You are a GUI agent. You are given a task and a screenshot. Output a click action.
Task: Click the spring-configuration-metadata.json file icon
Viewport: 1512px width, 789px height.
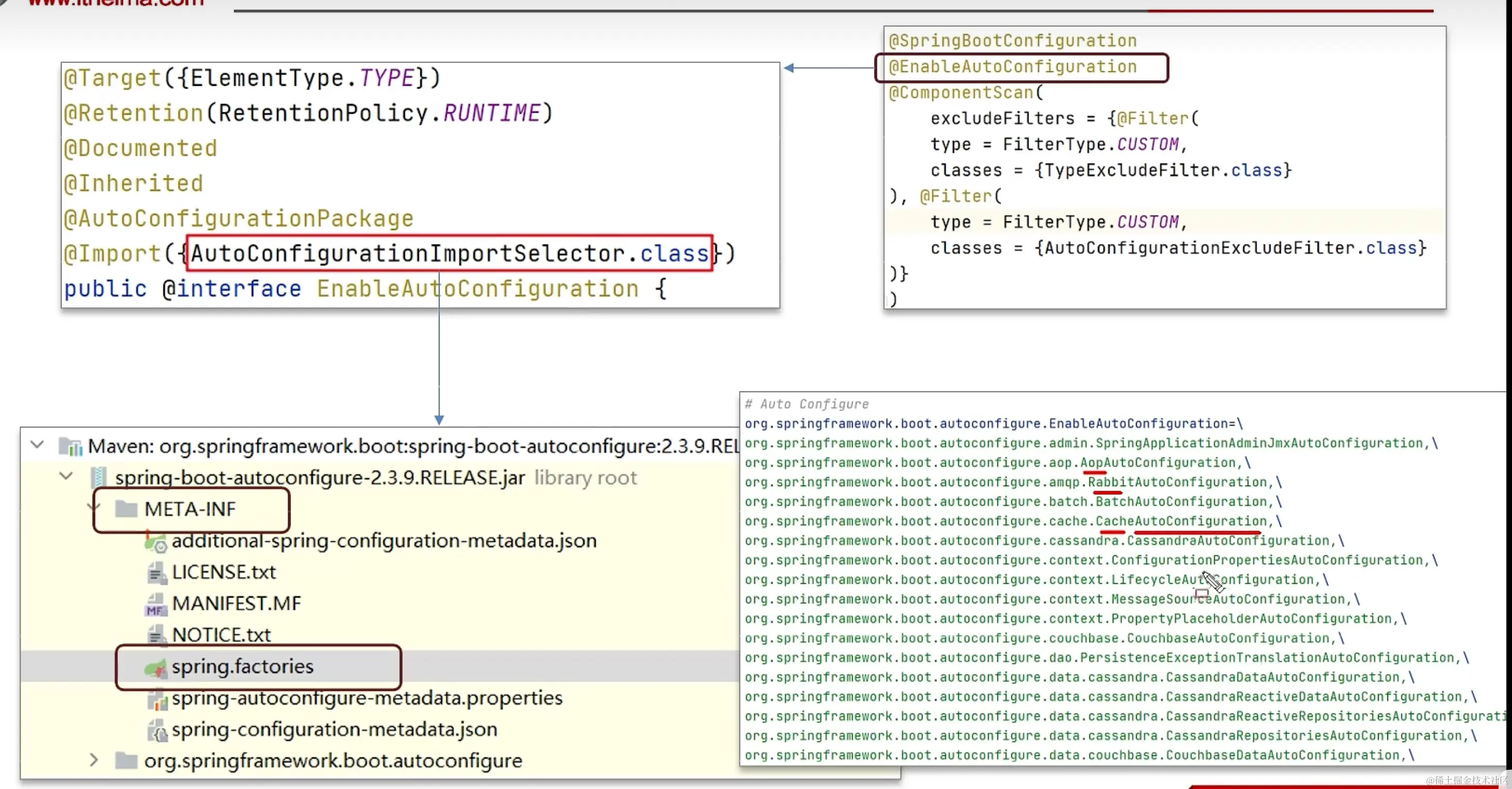tap(157, 730)
